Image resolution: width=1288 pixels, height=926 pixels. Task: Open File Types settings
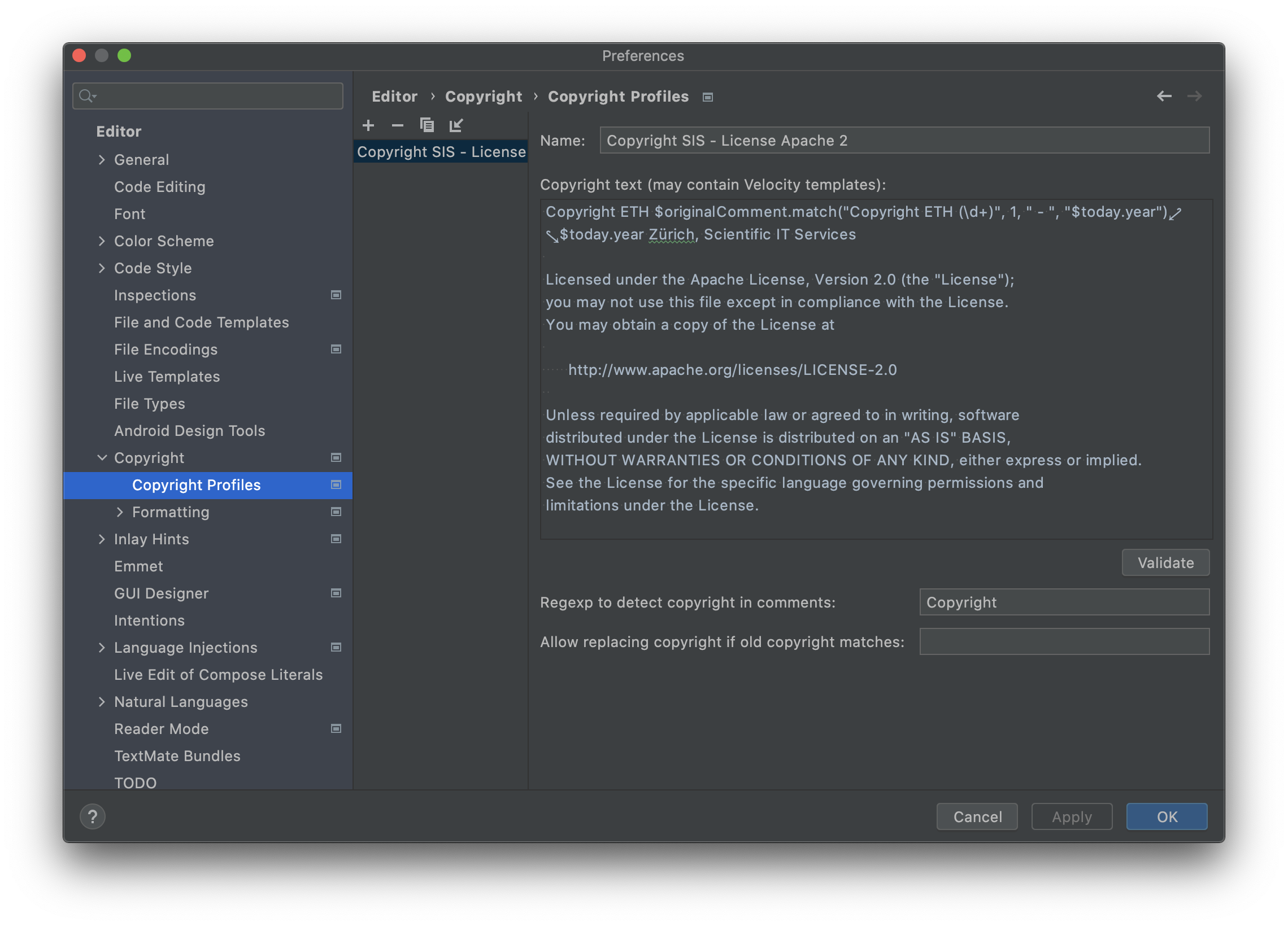[149, 404]
